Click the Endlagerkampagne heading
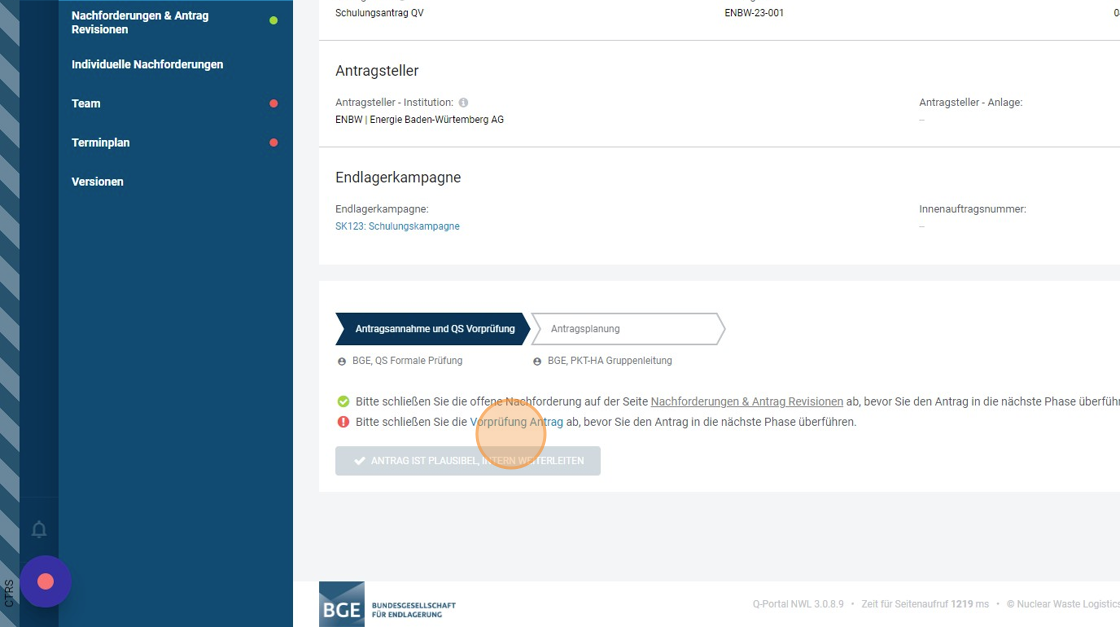The width and height of the screenshot is (1120, 627). [x=398, y=177]
